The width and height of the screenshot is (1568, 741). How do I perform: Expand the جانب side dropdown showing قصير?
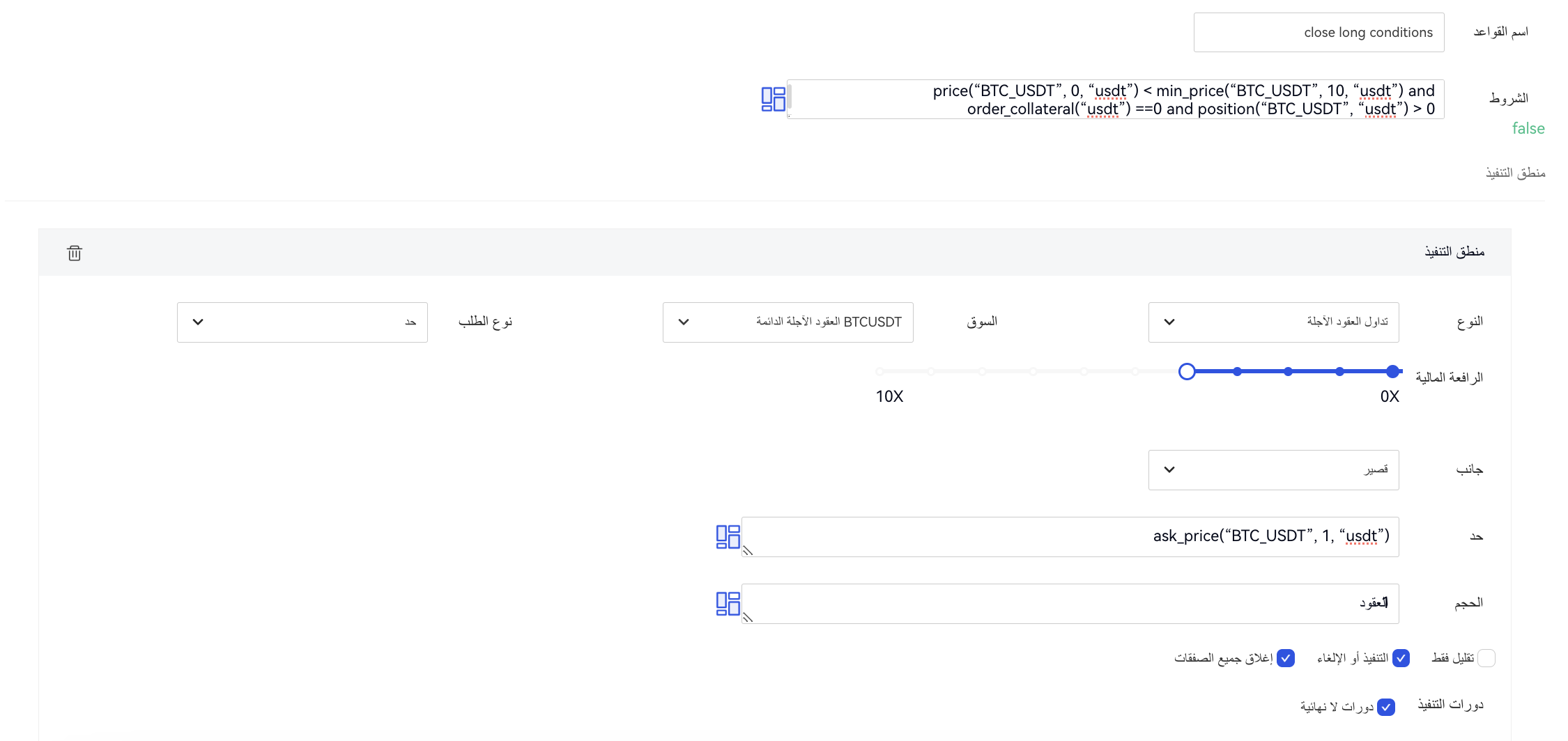pyautogui.click(x=1273, y=470)
